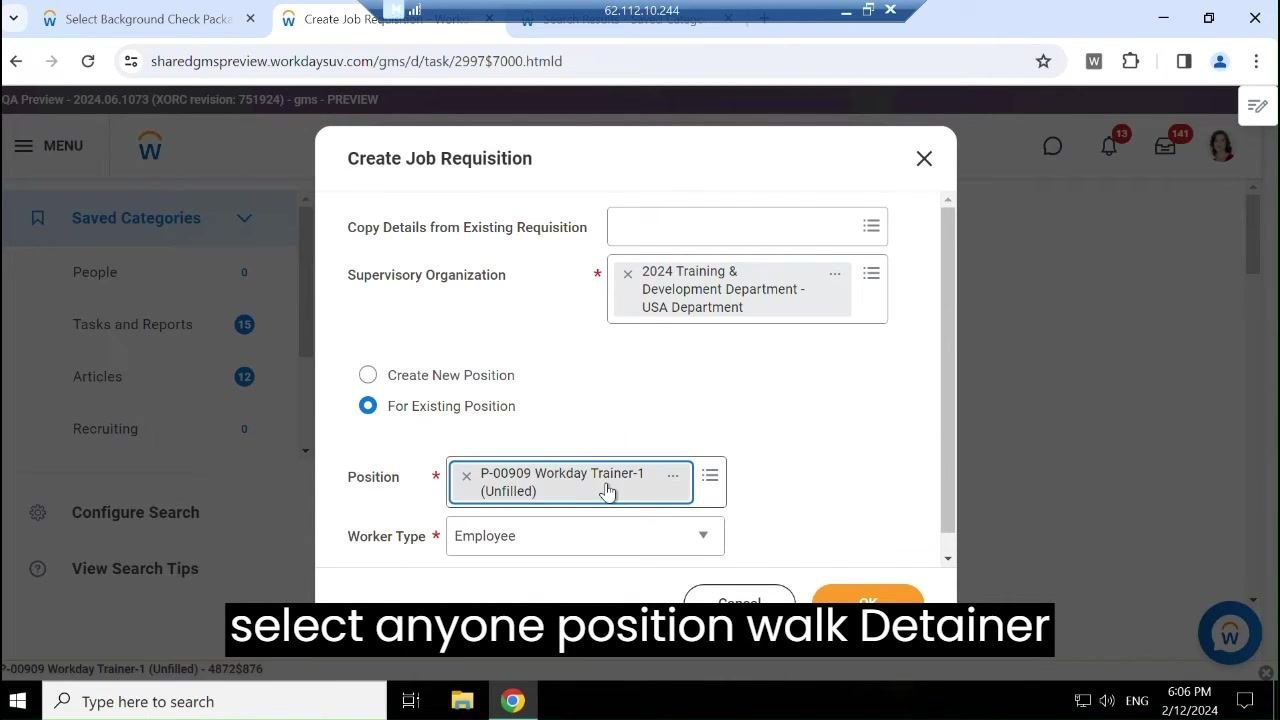
Task: Open the tab search dropdown arrow
Action: tap(13, 18)
